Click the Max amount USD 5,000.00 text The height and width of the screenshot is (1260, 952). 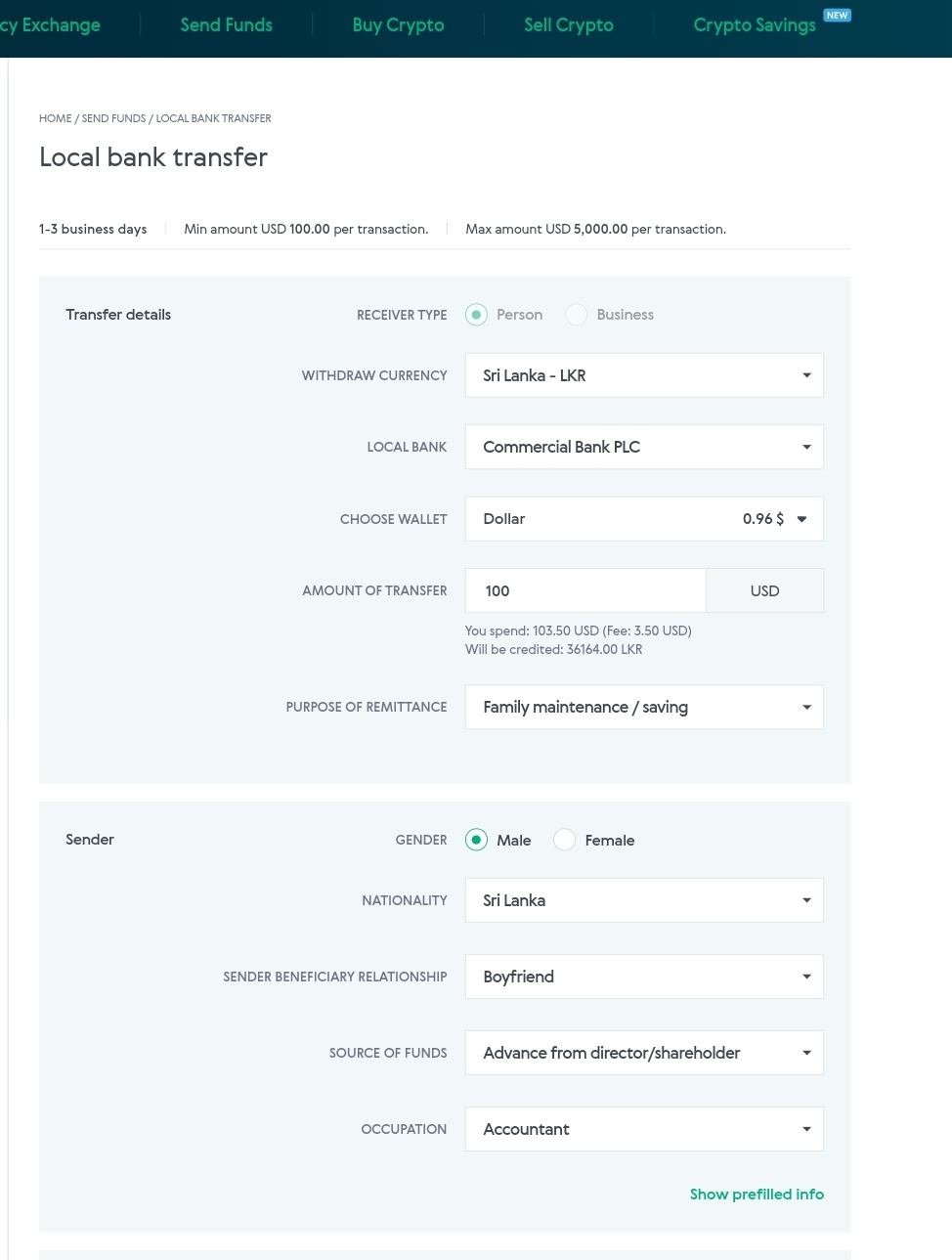[x=595, y=229]
